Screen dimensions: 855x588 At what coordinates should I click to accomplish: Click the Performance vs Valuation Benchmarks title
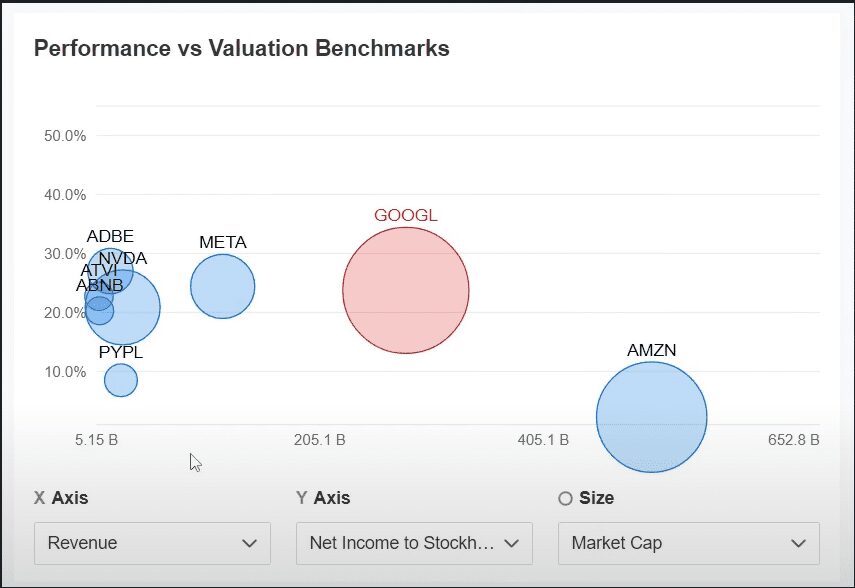pos(241,48)
